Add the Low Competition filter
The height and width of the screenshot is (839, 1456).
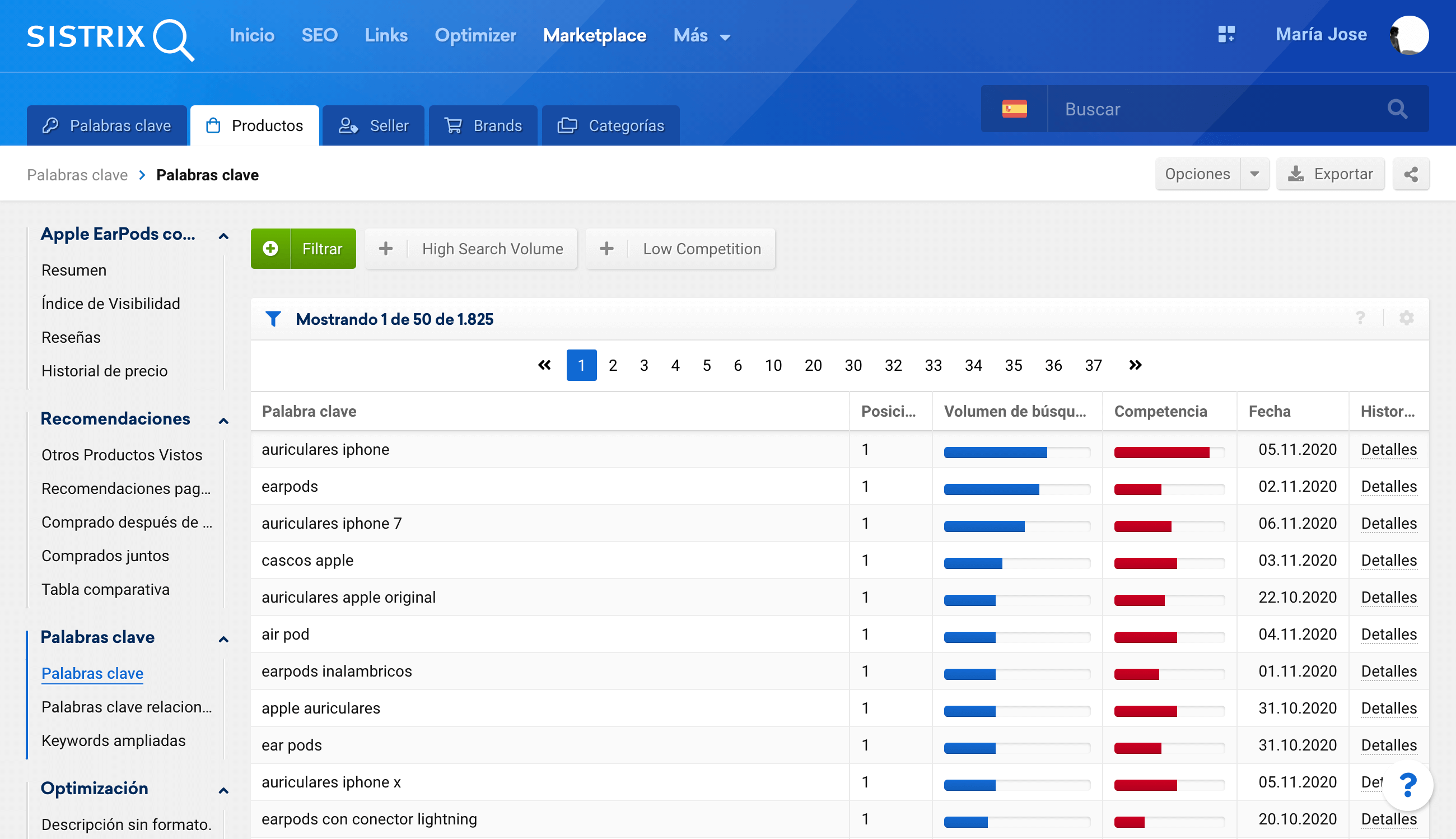(680, 249)
